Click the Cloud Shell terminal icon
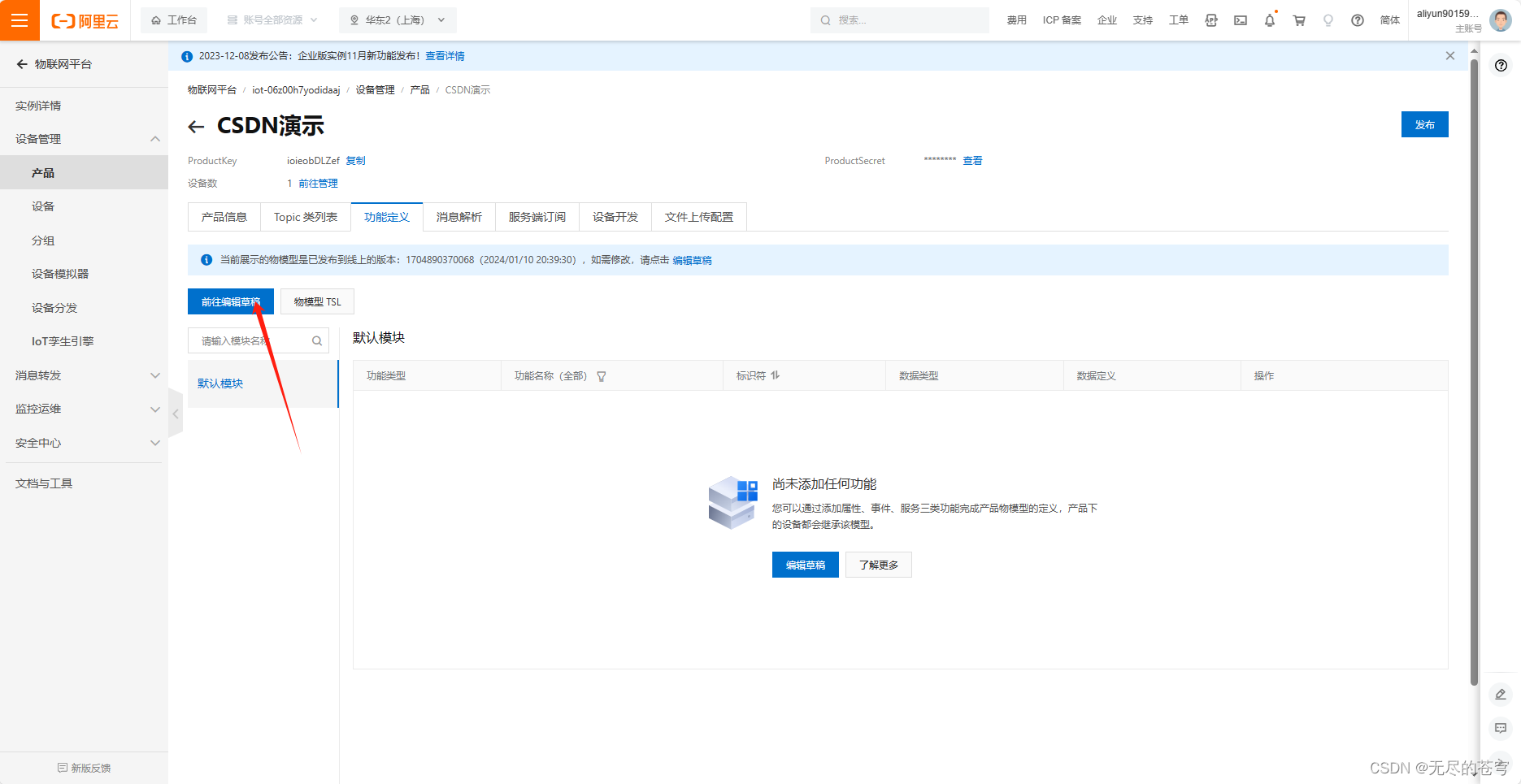The width and height of the screenshot is (1521, 784). point(1241,20)
